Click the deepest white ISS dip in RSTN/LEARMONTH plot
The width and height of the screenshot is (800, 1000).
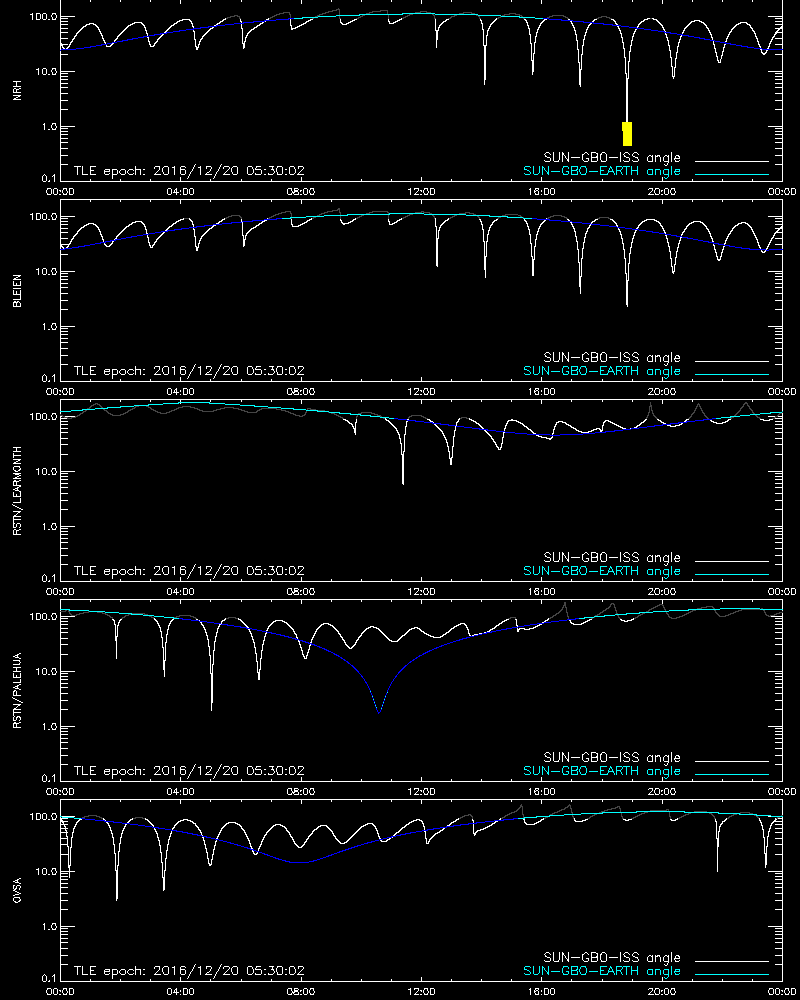coord(403,482)
